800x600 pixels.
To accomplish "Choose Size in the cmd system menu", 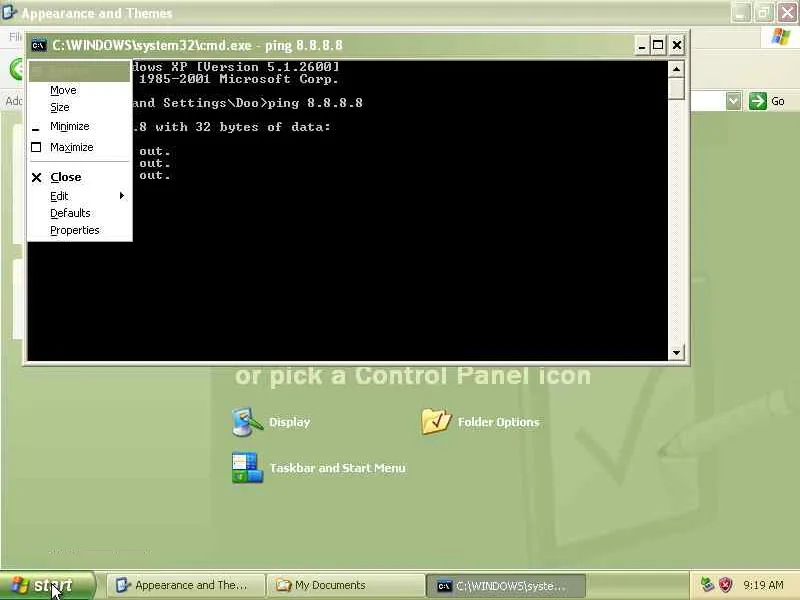I will pos(79,107).
